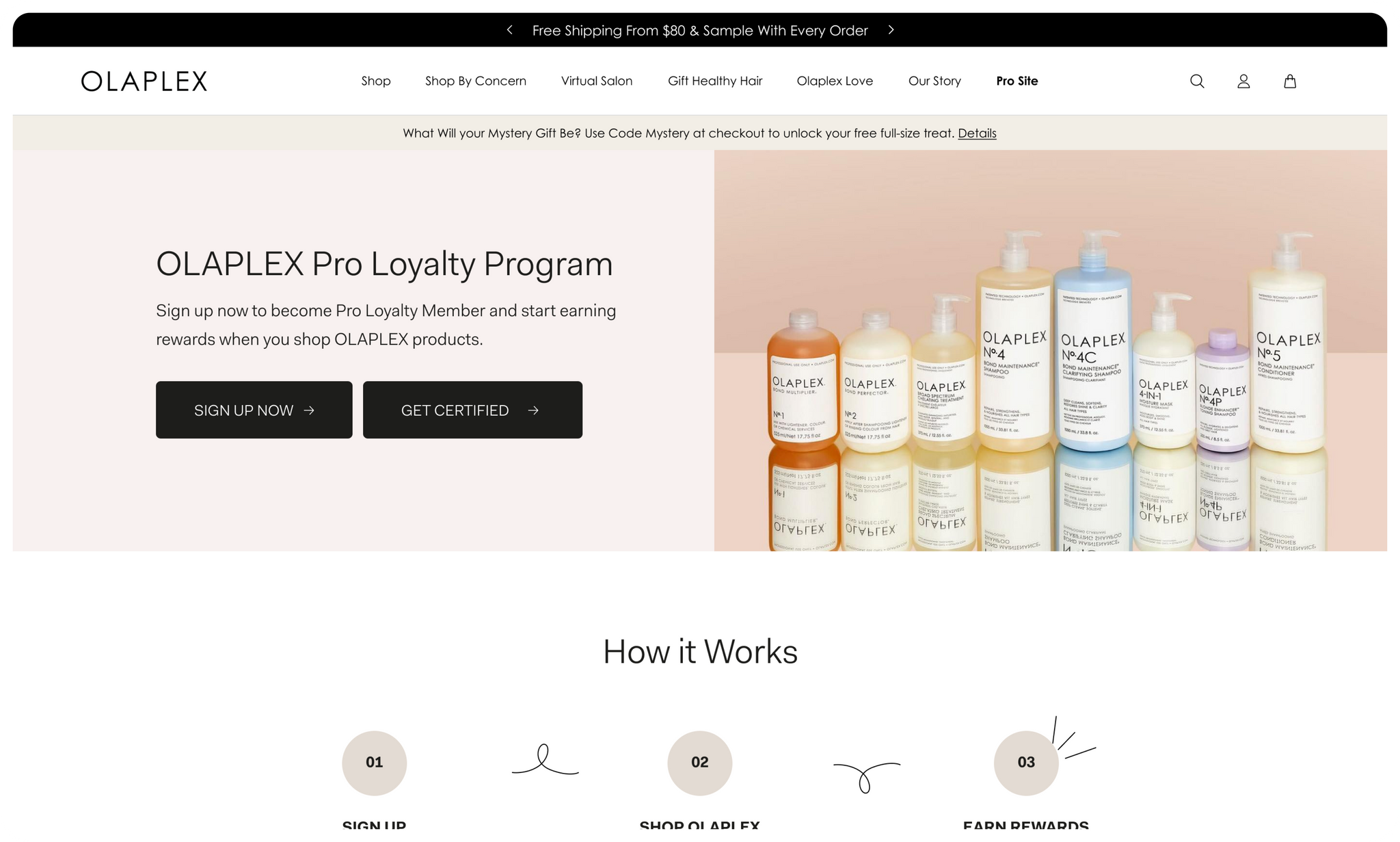Open Shop By Concern menu
The width and height of the screenshot is (1400, 842).
click(x=476, y=81)
